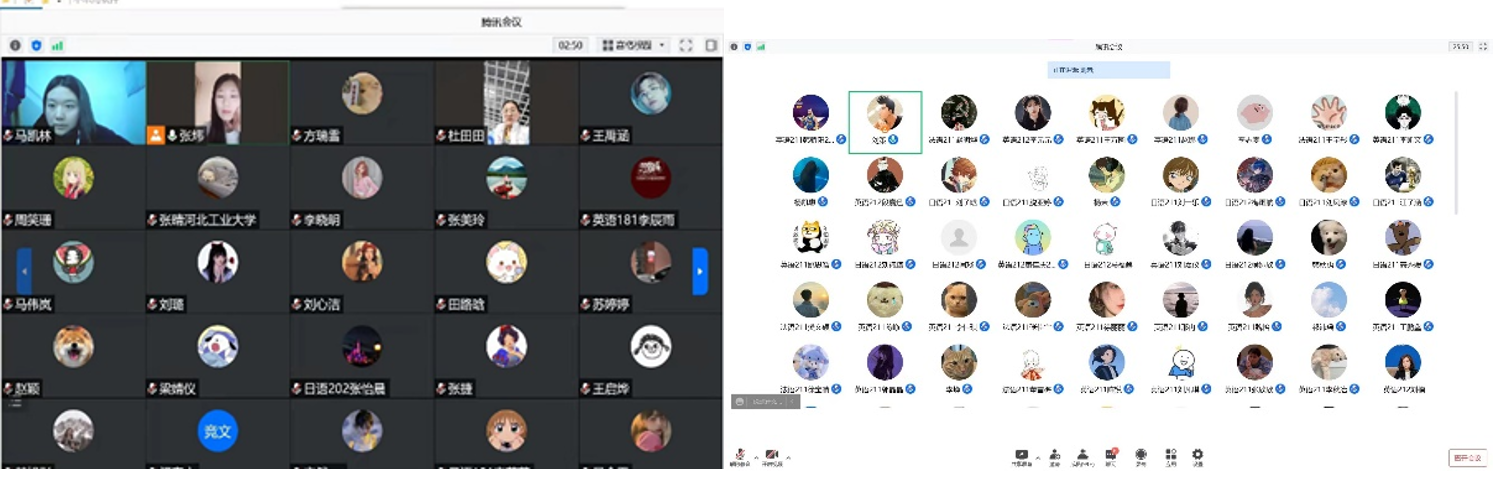This screenshot has height=479, width=1496.
Task: Click the security shield in right window
Action: coord(748,47)
